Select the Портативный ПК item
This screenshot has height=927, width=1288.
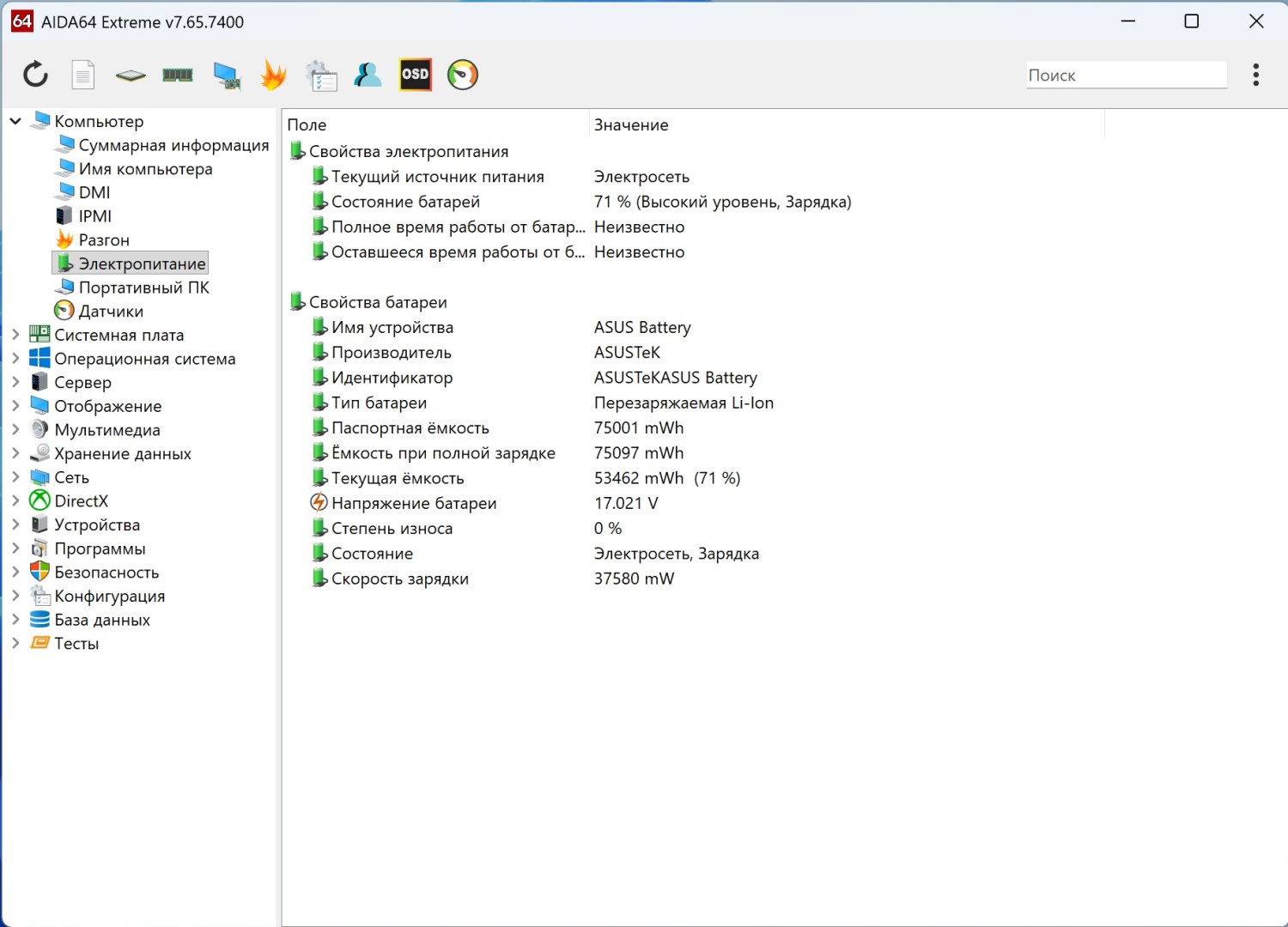point(143,288)
